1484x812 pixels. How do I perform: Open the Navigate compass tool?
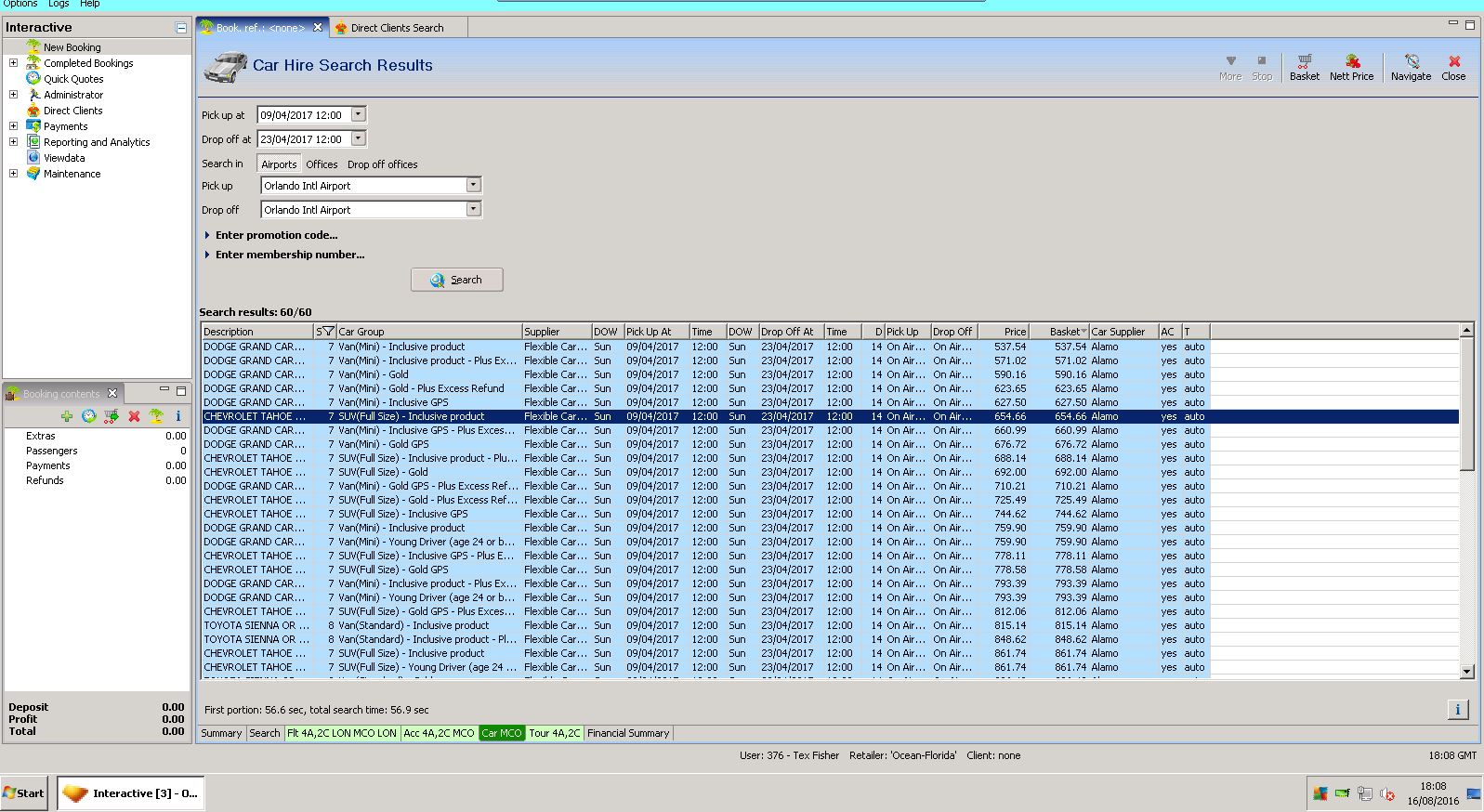tap(1411, 67)
